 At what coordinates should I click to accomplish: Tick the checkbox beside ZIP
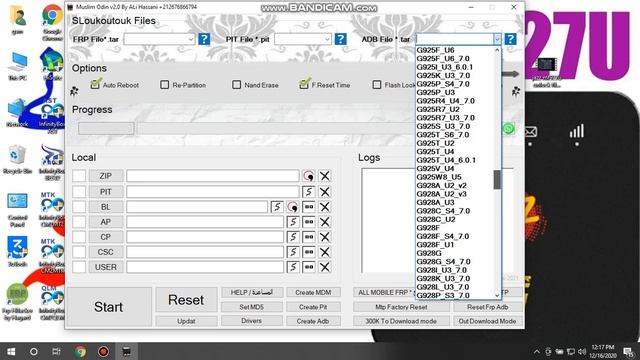79,176
